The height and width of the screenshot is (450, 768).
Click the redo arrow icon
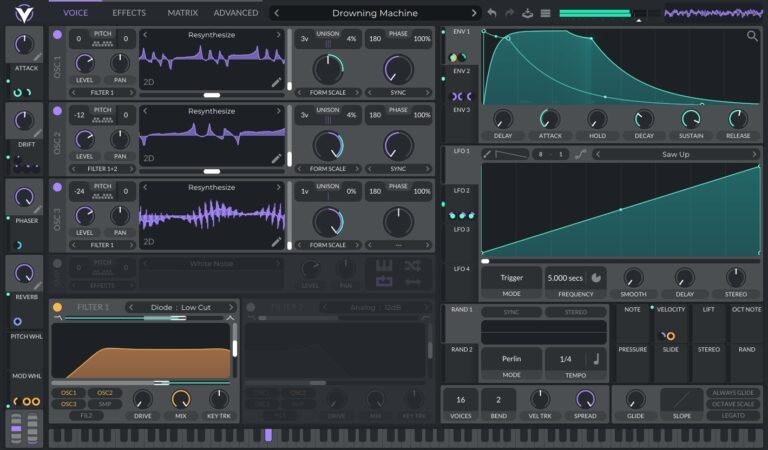[510, 13]
